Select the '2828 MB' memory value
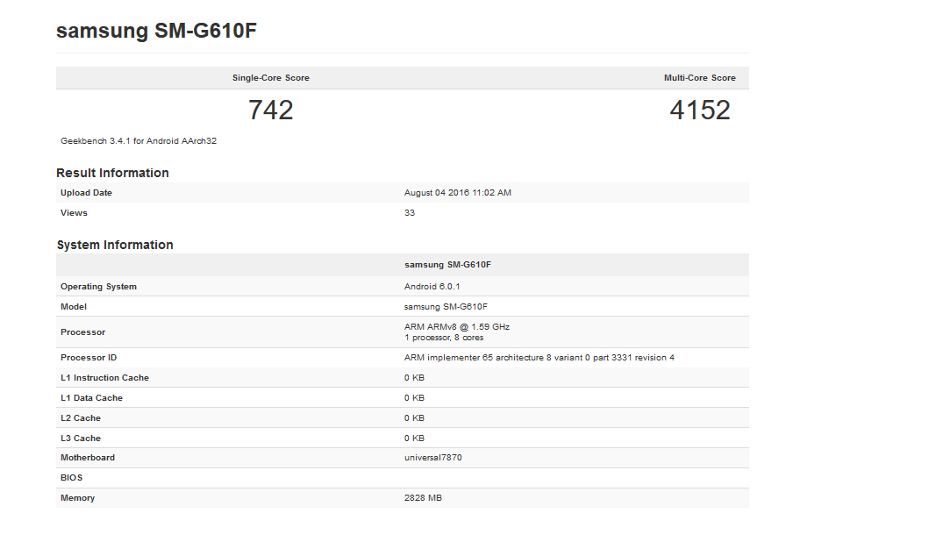Screen dimensions: 950x549 coord(423,498)
